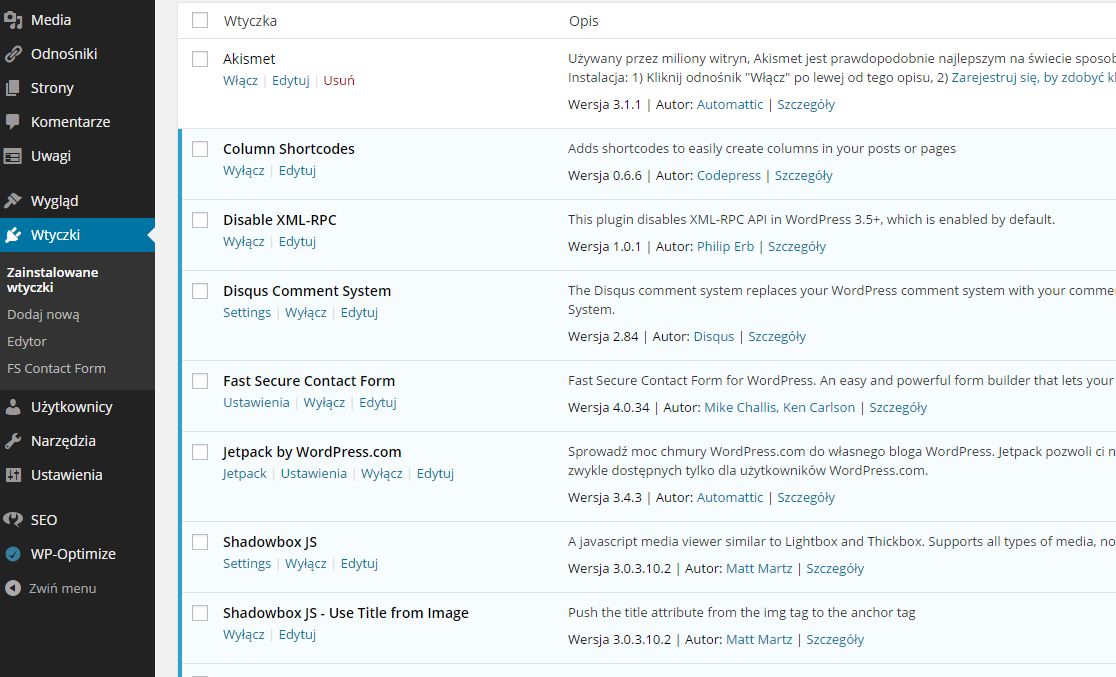1116x677 pixels.
Task: Click the Jetpack link under Jetpack plugin
Action: click(244, 474)
